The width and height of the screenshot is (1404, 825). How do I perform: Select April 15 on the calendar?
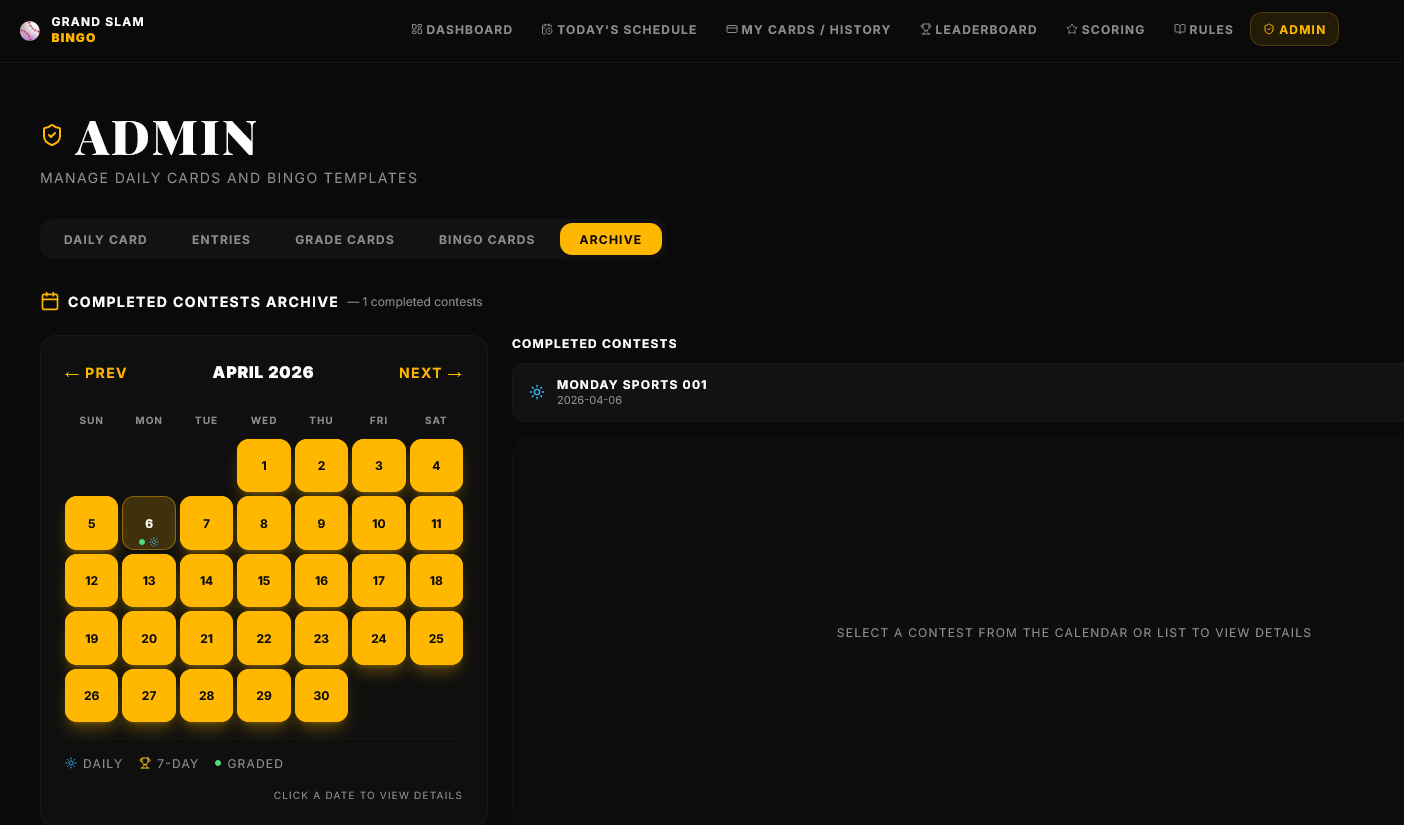click(x=264, y=581)
